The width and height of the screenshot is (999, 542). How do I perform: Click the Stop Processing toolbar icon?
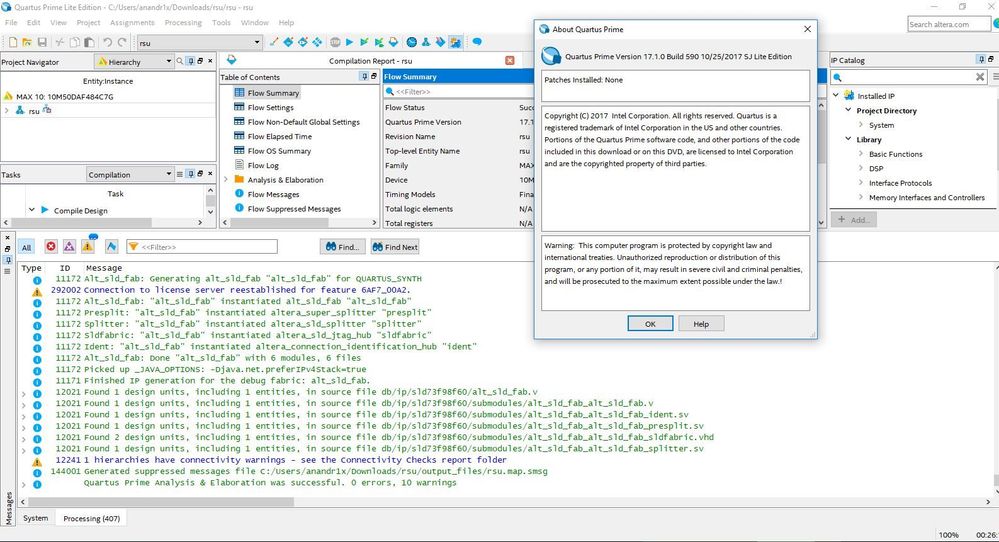[x=334, y=42]
